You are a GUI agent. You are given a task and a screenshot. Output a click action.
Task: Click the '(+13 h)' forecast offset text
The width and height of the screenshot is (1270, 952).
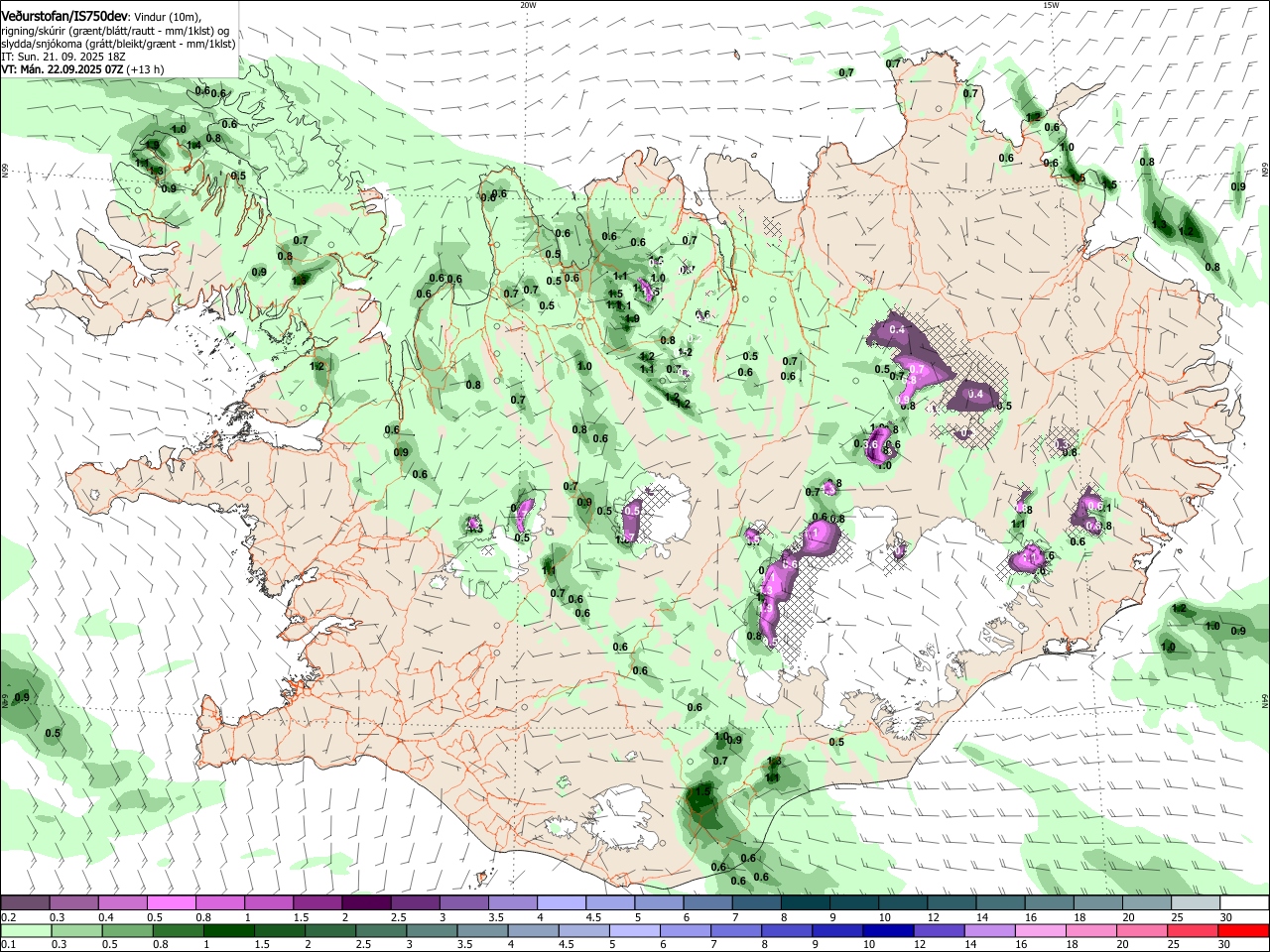click(x=145, y=69)
